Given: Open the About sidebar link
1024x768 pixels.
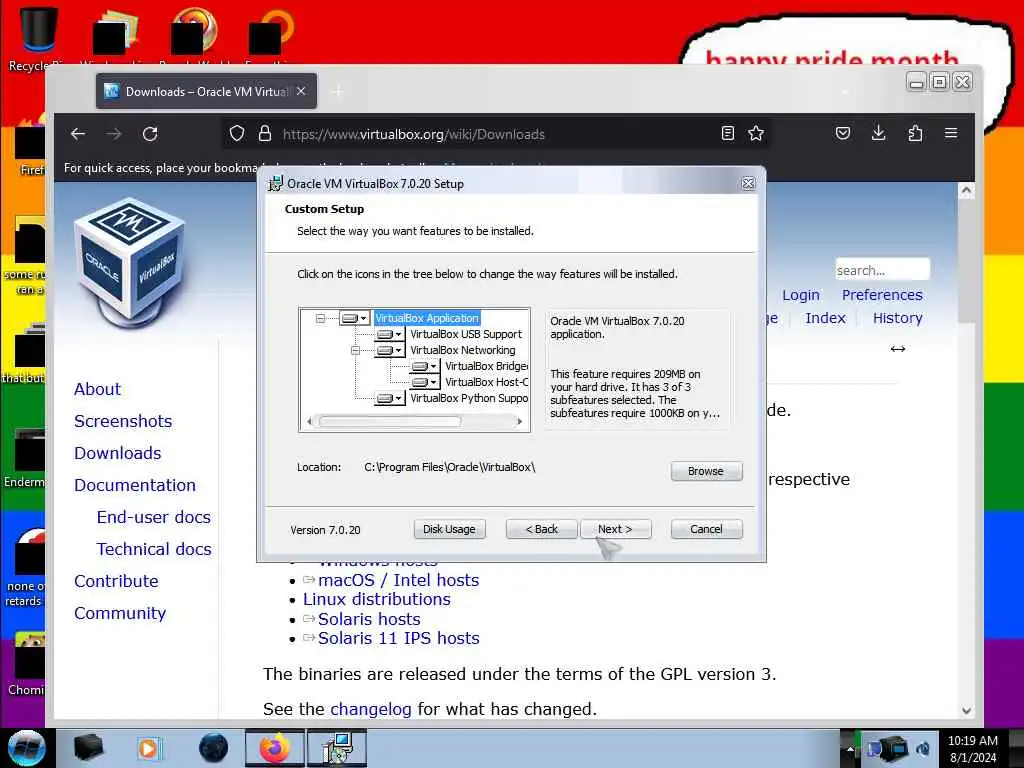Looking at the screenshot, I should pos(97,389).
